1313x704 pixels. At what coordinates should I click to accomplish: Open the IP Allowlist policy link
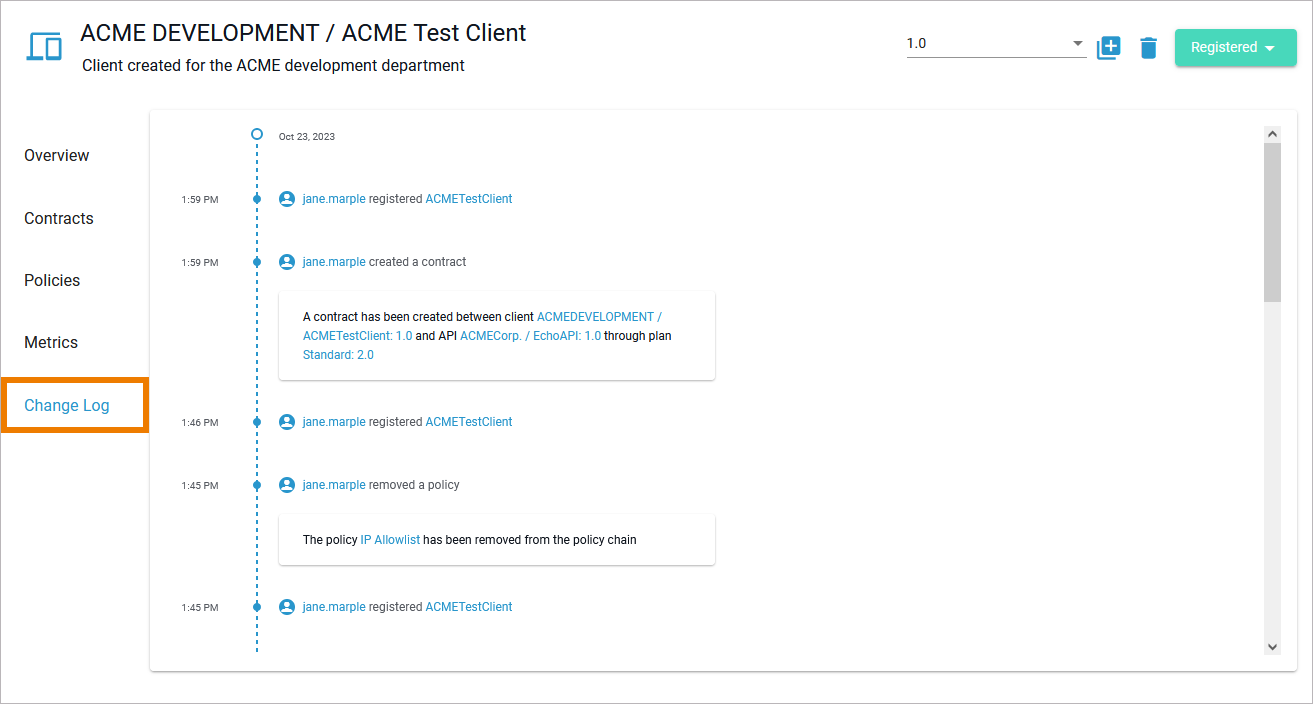pos(390,540)
